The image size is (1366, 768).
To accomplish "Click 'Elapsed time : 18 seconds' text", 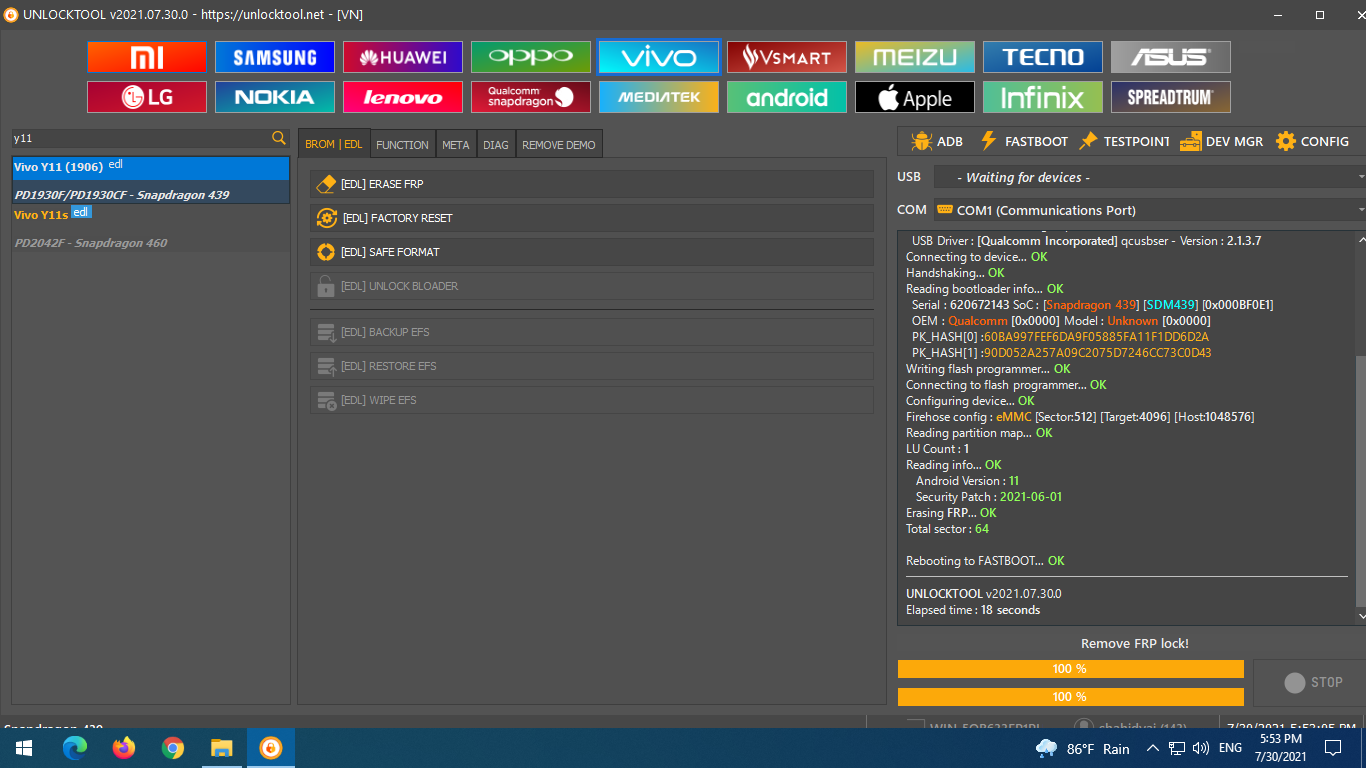I will coord(973,610).
